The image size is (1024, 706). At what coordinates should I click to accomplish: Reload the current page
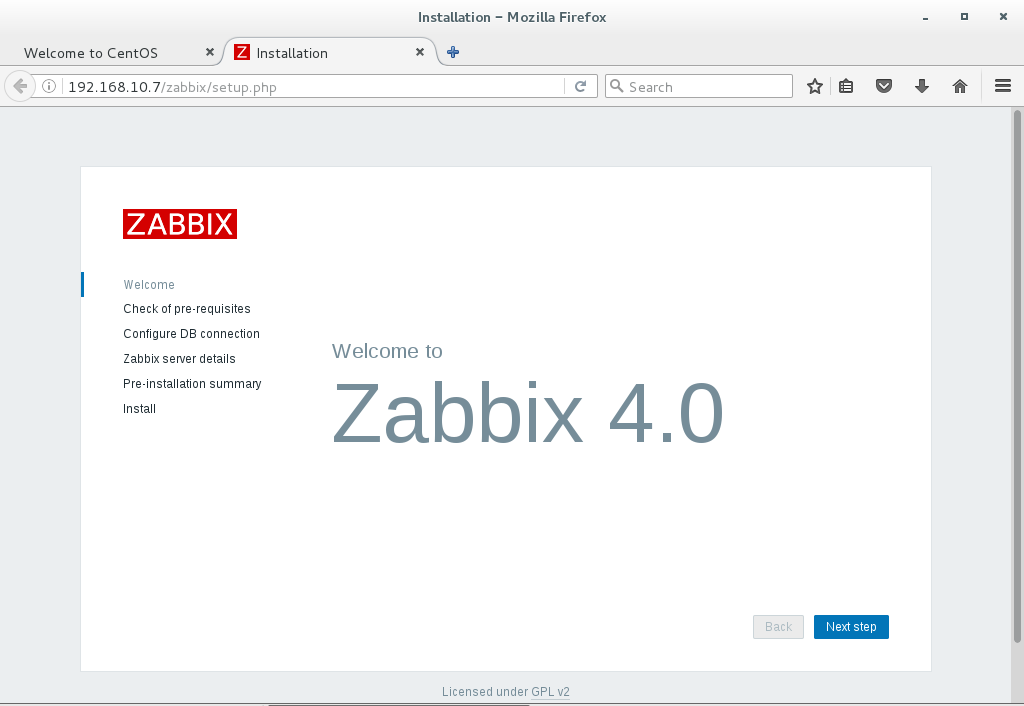coord(581,86)
